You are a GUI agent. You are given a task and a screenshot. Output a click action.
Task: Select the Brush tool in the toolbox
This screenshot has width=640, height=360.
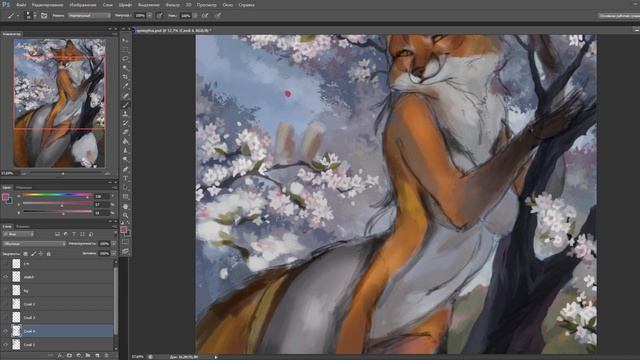[x=125, y=105]
